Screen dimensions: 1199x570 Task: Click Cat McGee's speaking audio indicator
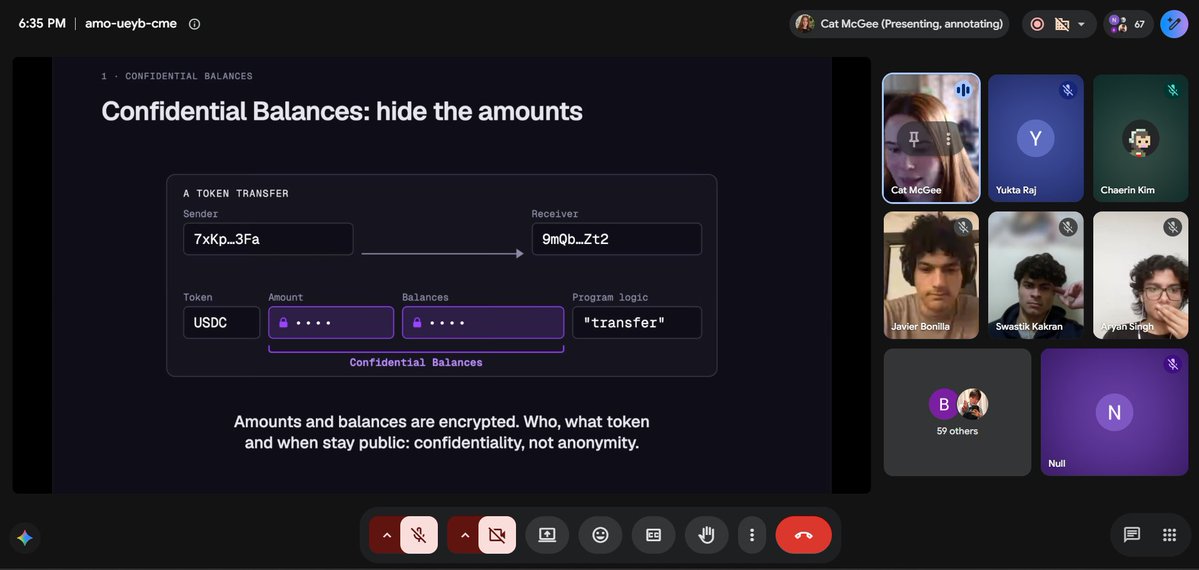click(x=963, y=90)
